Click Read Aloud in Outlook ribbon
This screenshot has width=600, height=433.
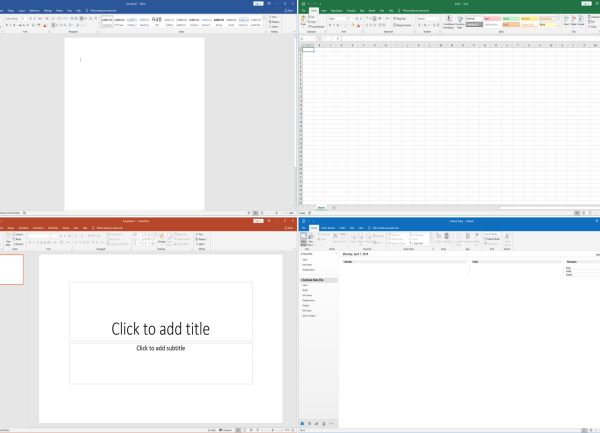(507, 239)
